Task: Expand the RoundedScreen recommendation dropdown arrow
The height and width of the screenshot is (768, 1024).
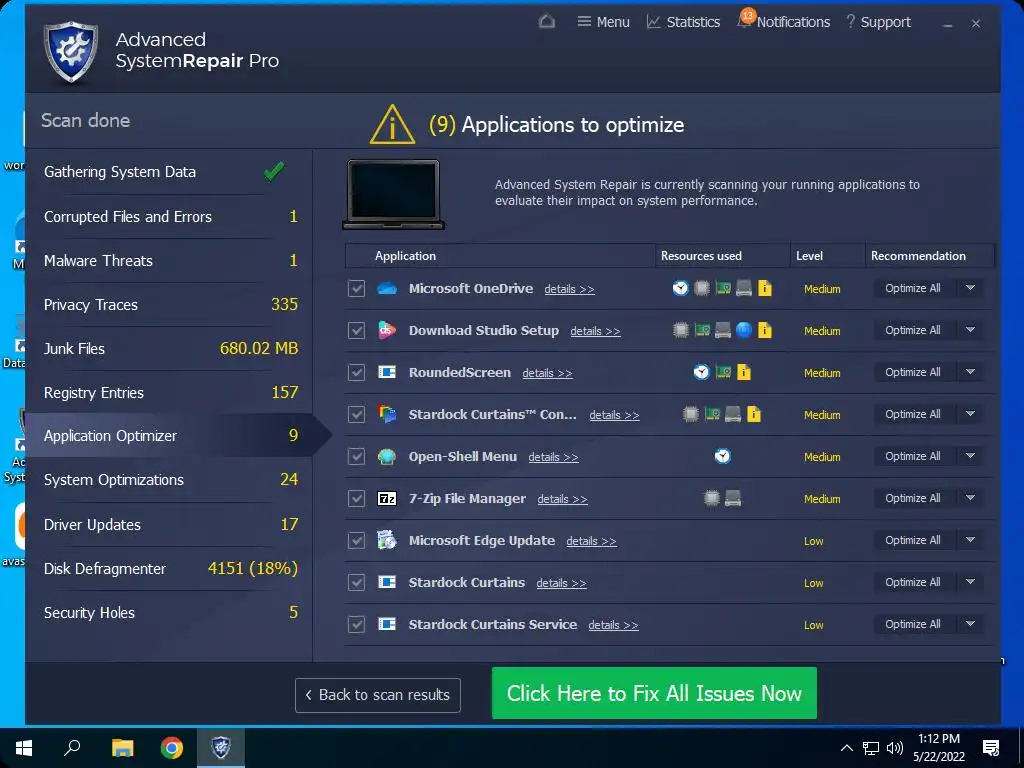Action: tap(970, 372)
